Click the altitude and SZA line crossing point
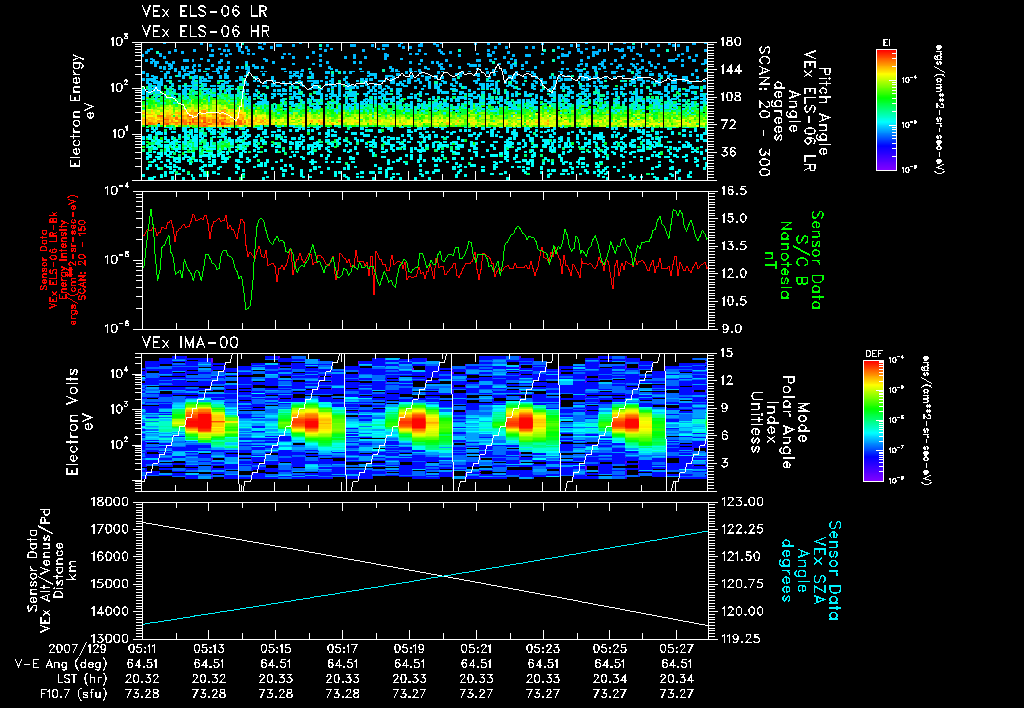The width and height of the screenshot is (1024, 708). pos(443,575)
